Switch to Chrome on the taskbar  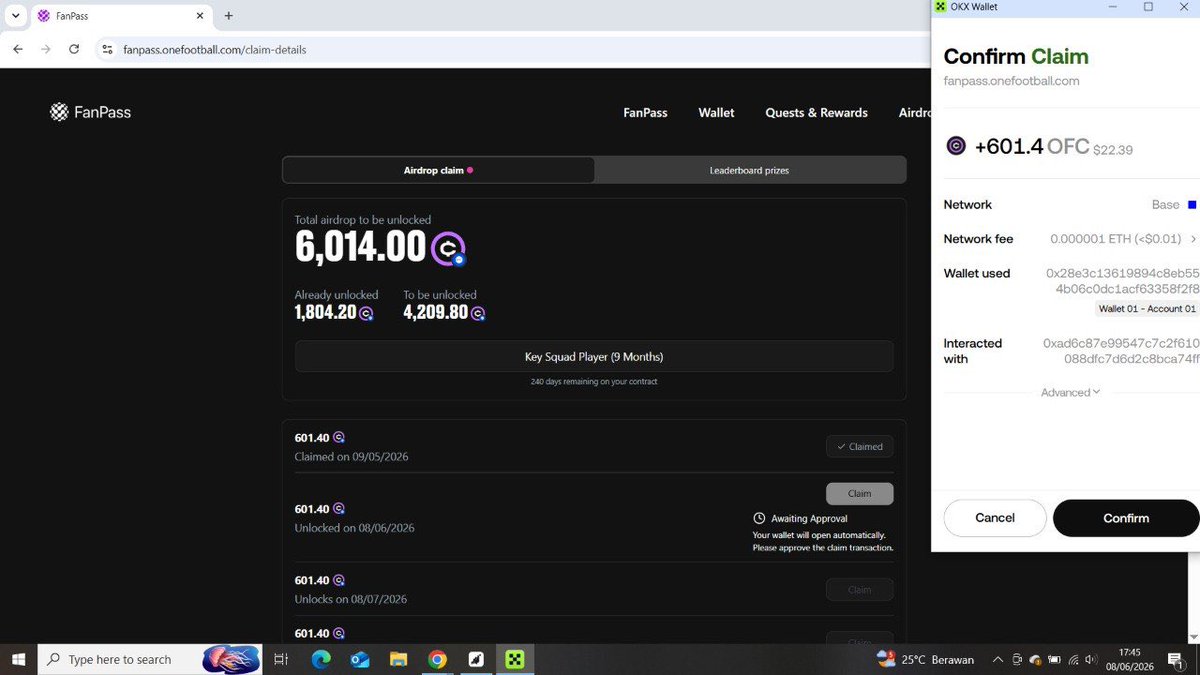coord(437,659)
